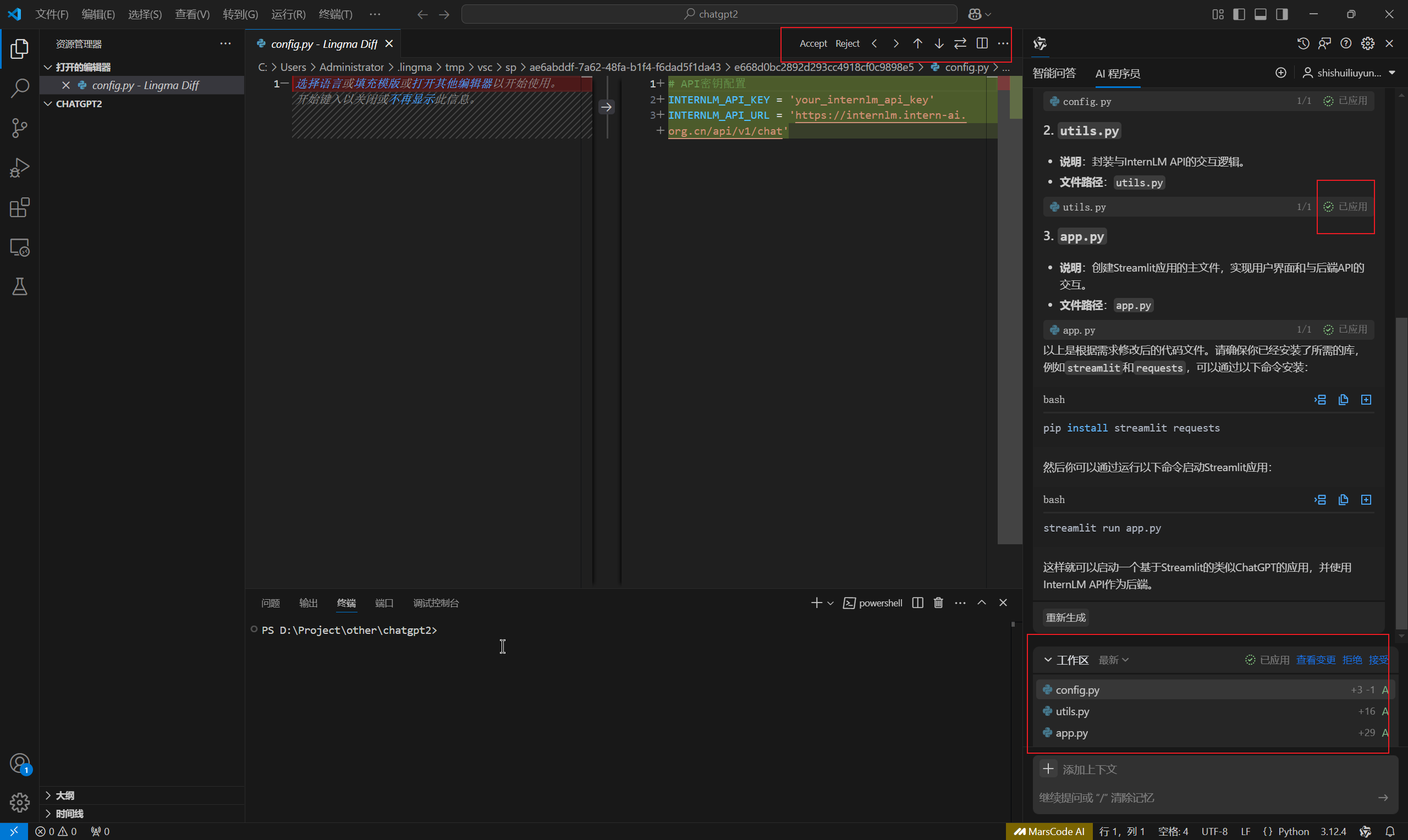This screenshot has width=1408, height=840.
Task: Open the Extensions sidebar icon
Action: pos(19,208)
